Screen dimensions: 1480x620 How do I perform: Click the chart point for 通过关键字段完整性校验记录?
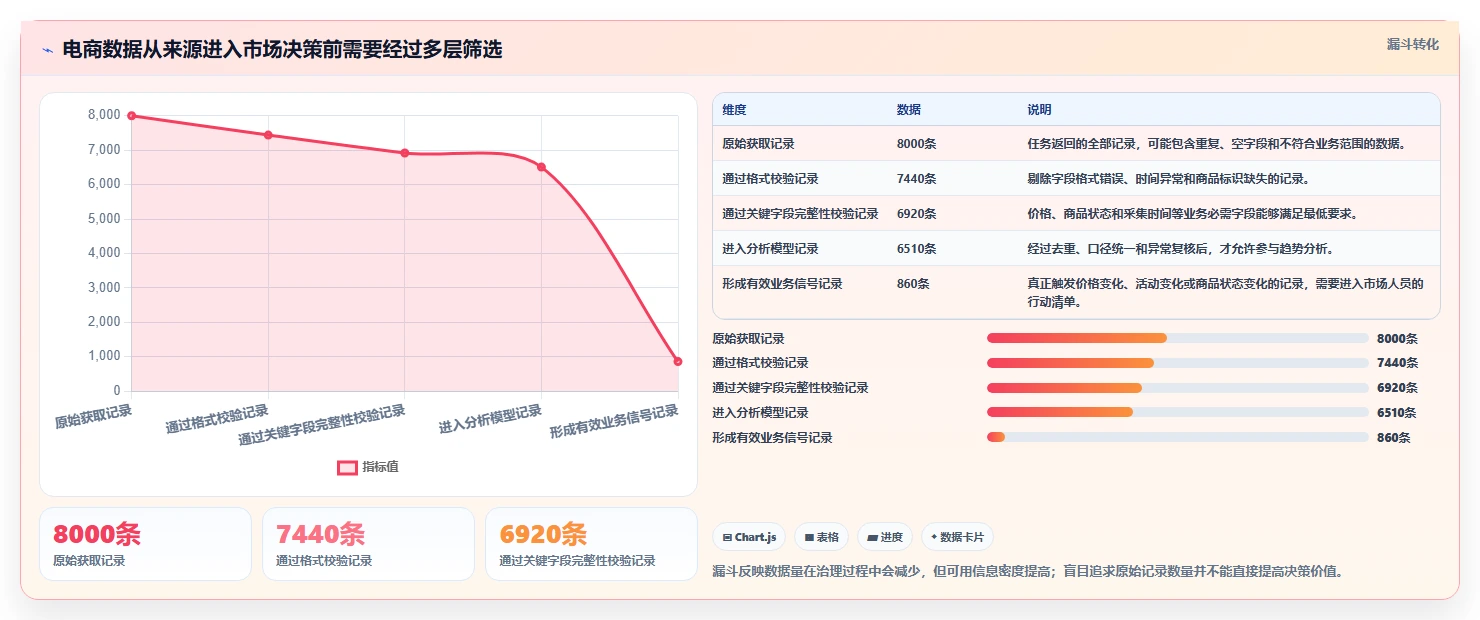point(405,153)
